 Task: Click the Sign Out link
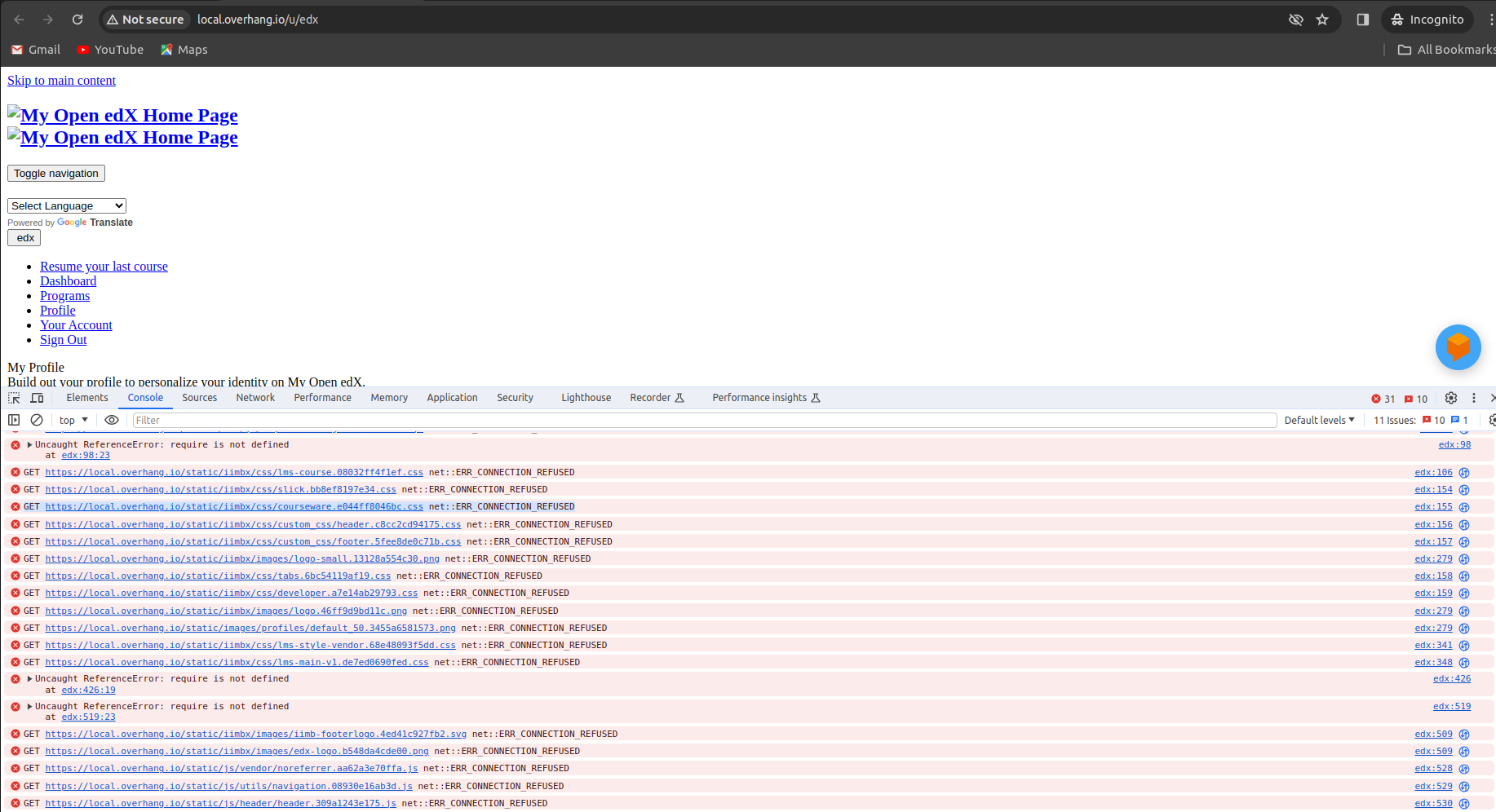(x=63, y=340)
